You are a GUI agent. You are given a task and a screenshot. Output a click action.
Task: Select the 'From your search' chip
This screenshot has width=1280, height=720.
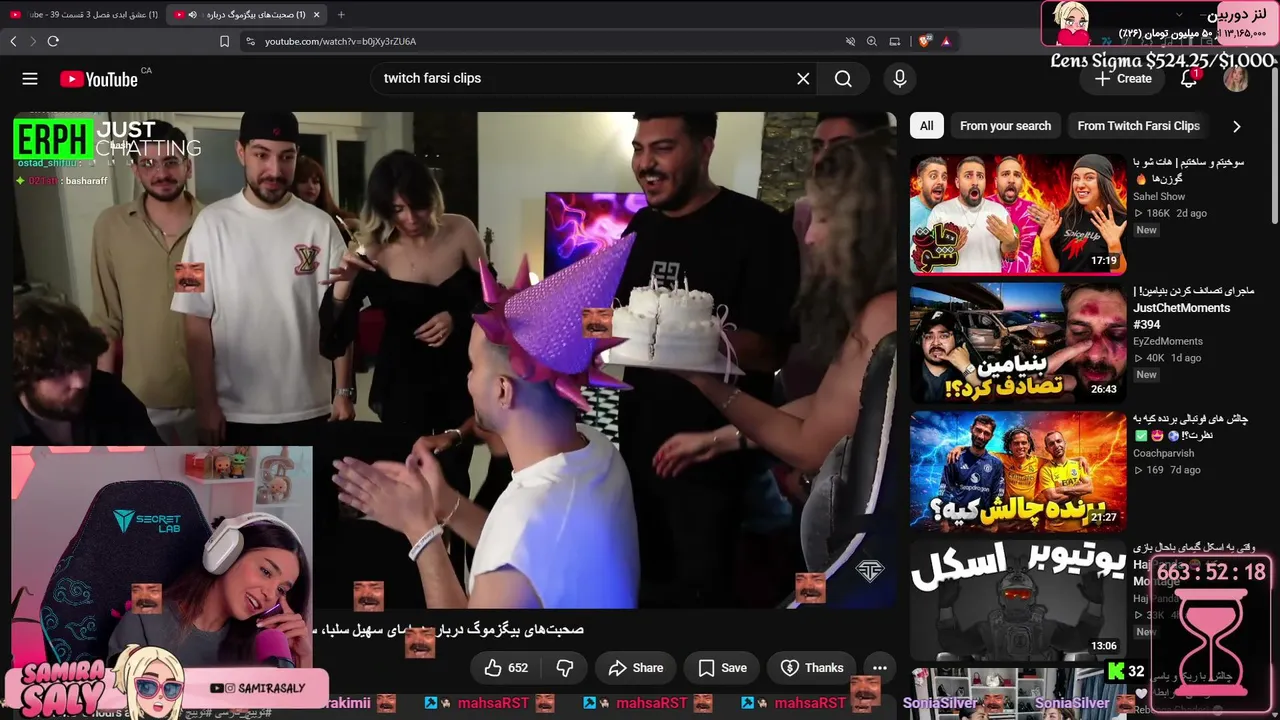coord(1005,126)
